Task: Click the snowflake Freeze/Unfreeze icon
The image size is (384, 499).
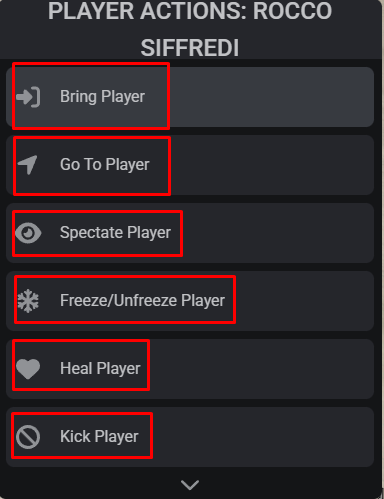Action: pyautogui.click(x=28, y=301)
